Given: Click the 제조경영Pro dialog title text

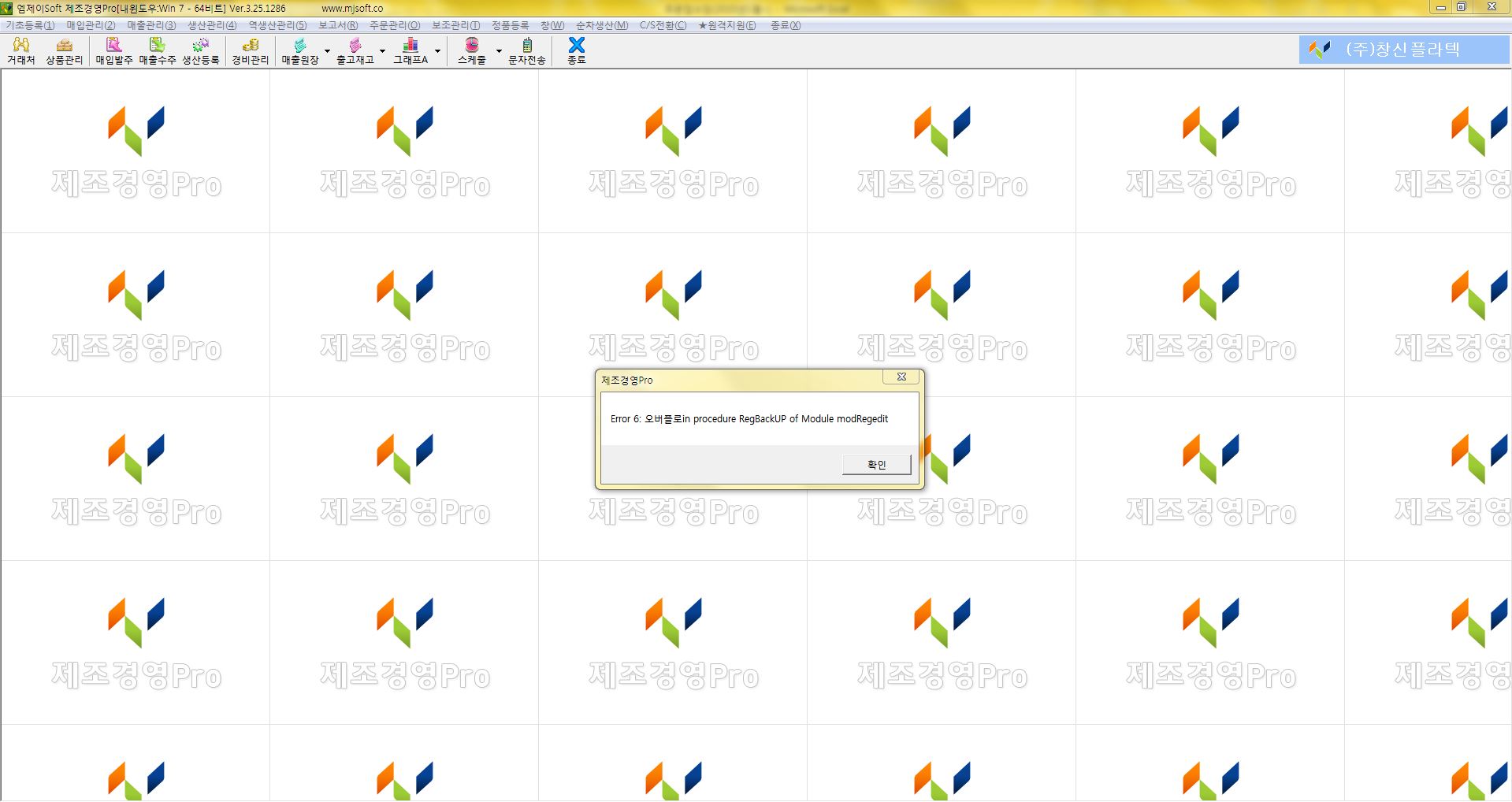Looking at the screenshot, I should pos(627,381).
